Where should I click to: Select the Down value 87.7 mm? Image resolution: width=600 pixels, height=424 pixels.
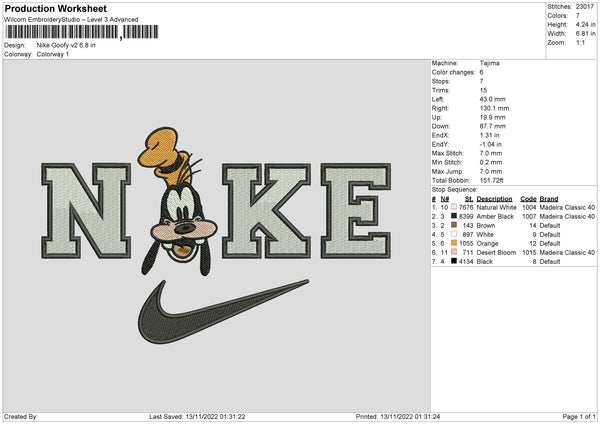pyautogui.click(x=492, y=126)
